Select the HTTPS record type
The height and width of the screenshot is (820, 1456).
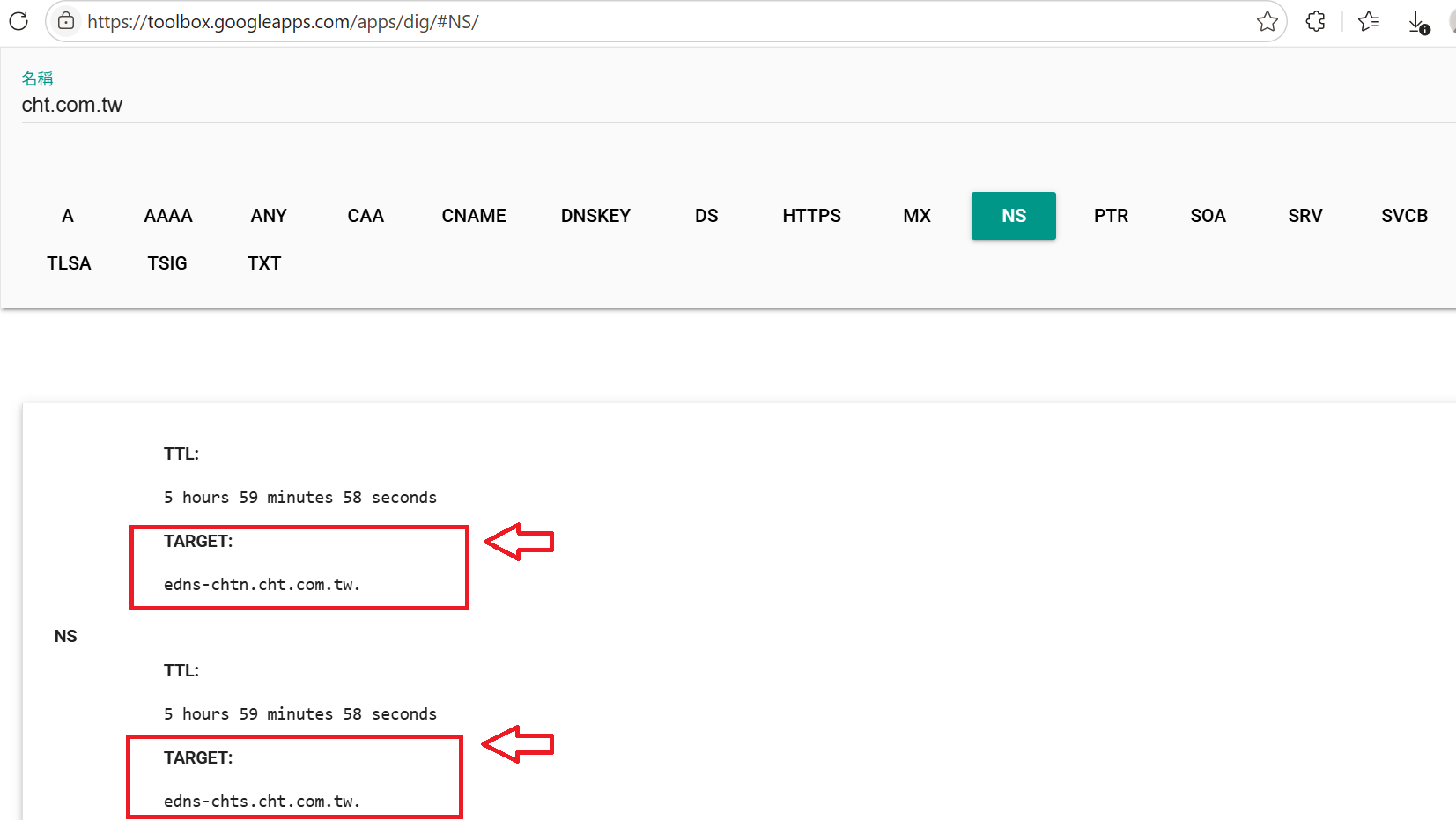(811, 216)
